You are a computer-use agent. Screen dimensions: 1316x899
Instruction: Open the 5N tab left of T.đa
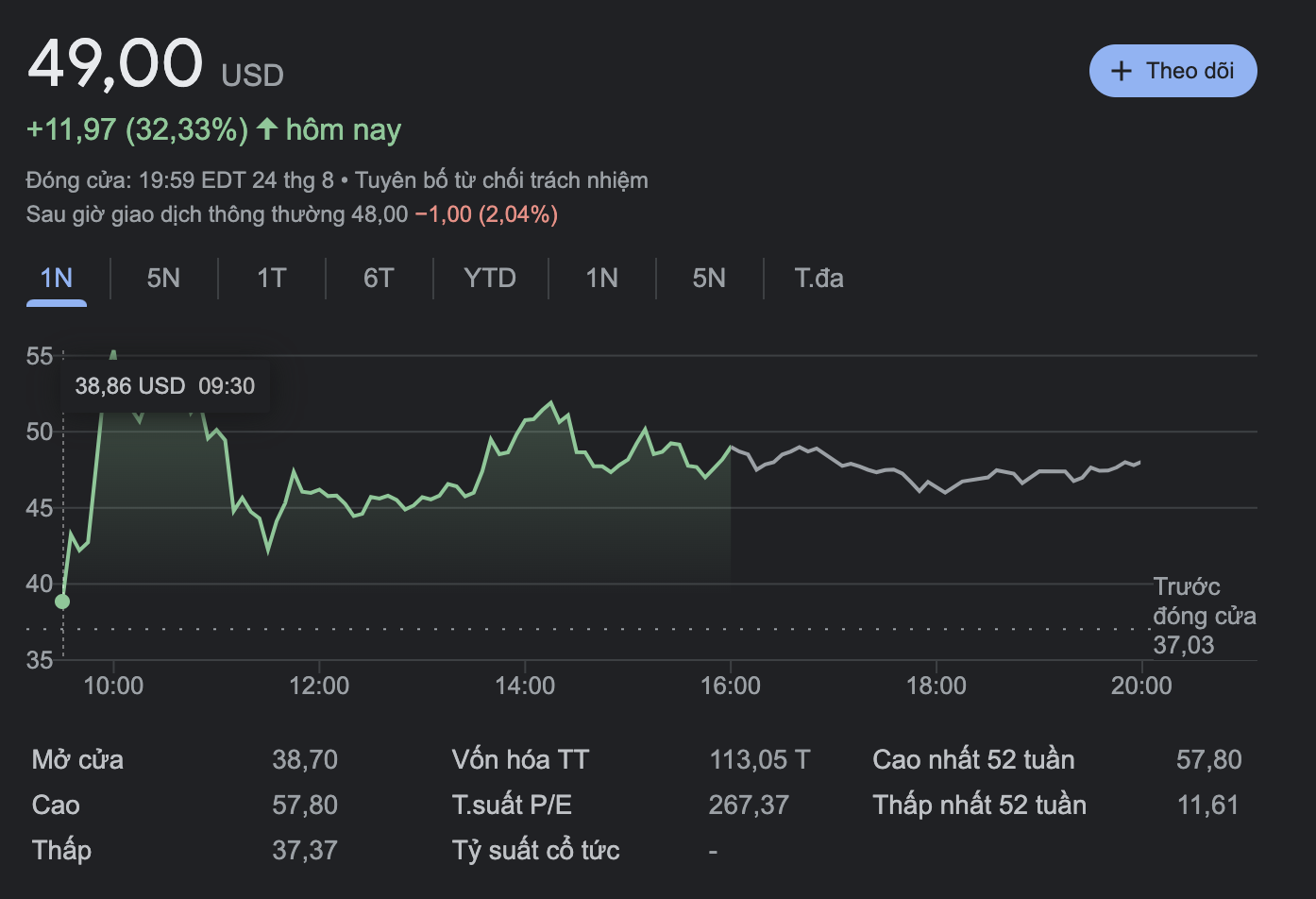(x=709, y=279)
